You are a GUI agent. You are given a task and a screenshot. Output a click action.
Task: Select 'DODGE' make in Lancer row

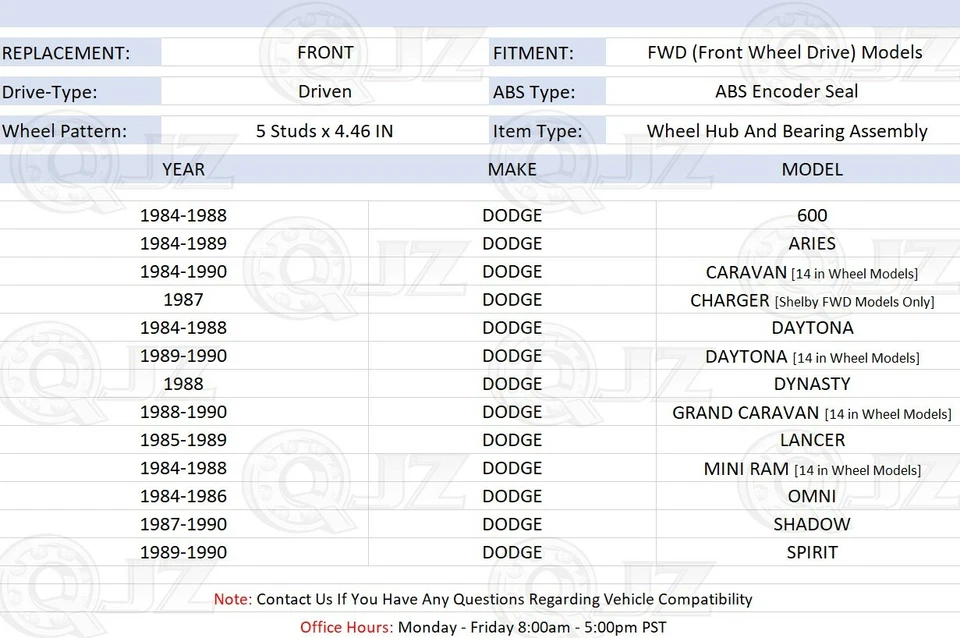pos(512,441)
